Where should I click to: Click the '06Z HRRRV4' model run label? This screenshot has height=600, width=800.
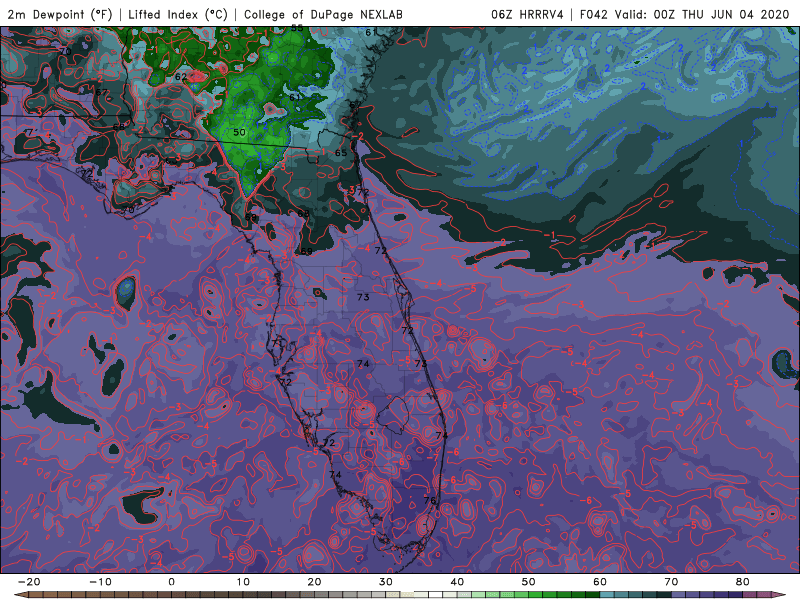tap(527, 14)
